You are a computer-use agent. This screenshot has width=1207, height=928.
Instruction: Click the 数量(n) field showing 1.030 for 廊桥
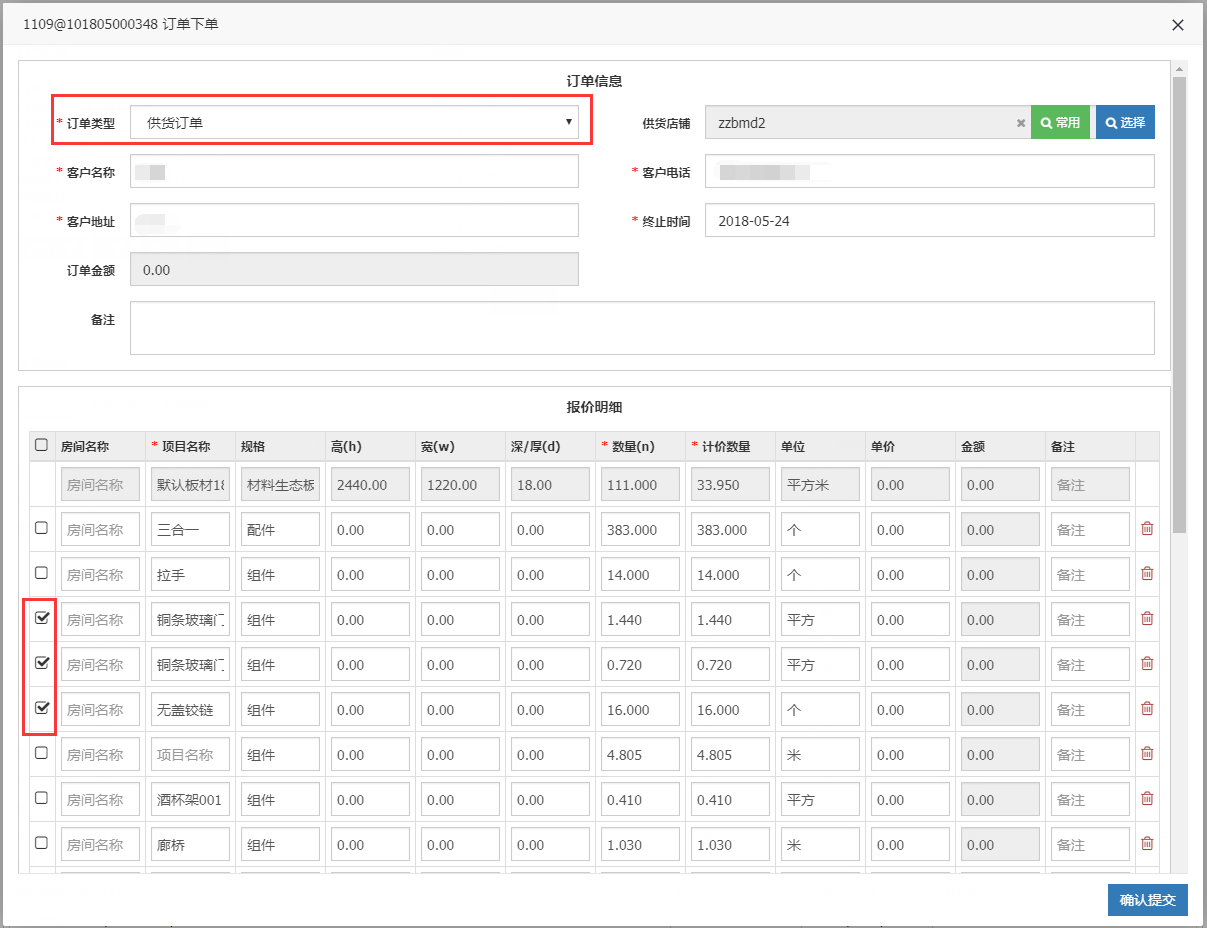coord(640,845)
